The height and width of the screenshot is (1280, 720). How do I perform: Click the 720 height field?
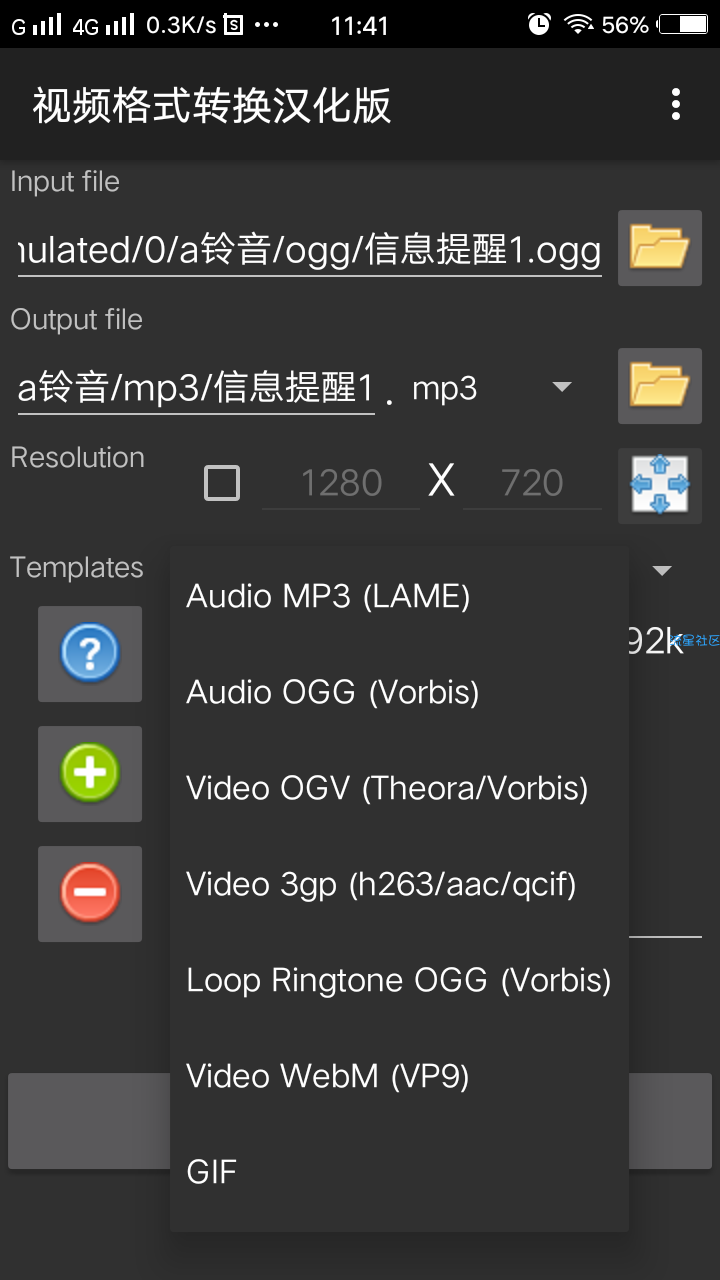532,484
